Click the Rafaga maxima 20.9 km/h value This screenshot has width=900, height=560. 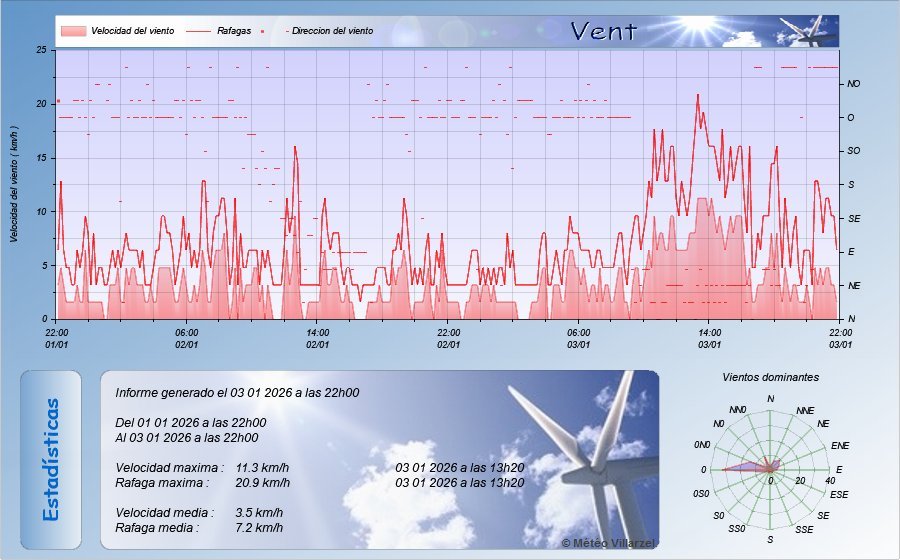tap(262, 482)
